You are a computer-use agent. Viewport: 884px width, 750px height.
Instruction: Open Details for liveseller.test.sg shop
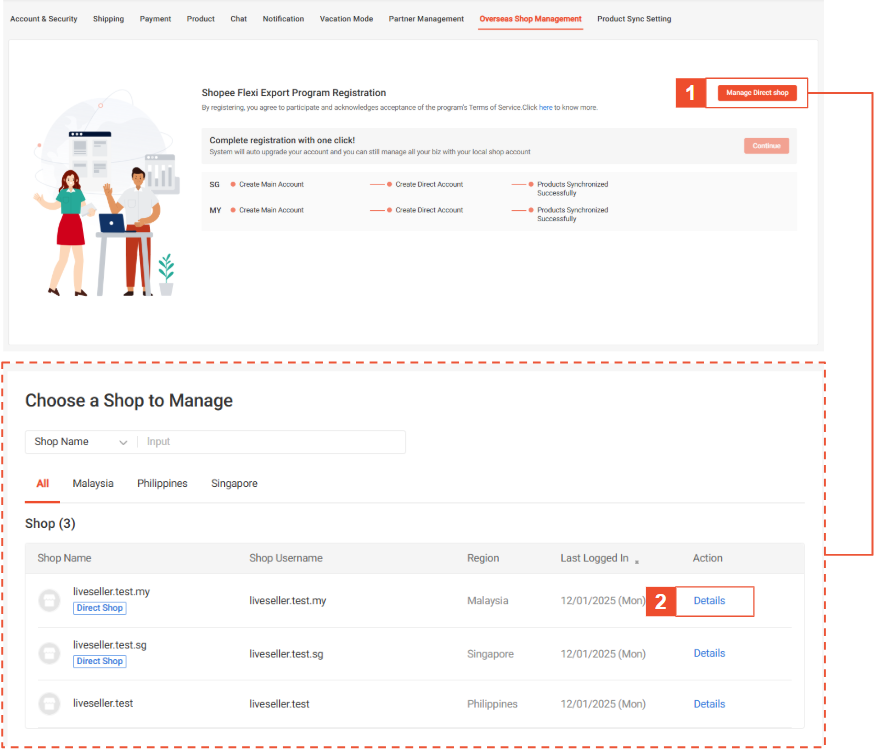coord(709,653)
